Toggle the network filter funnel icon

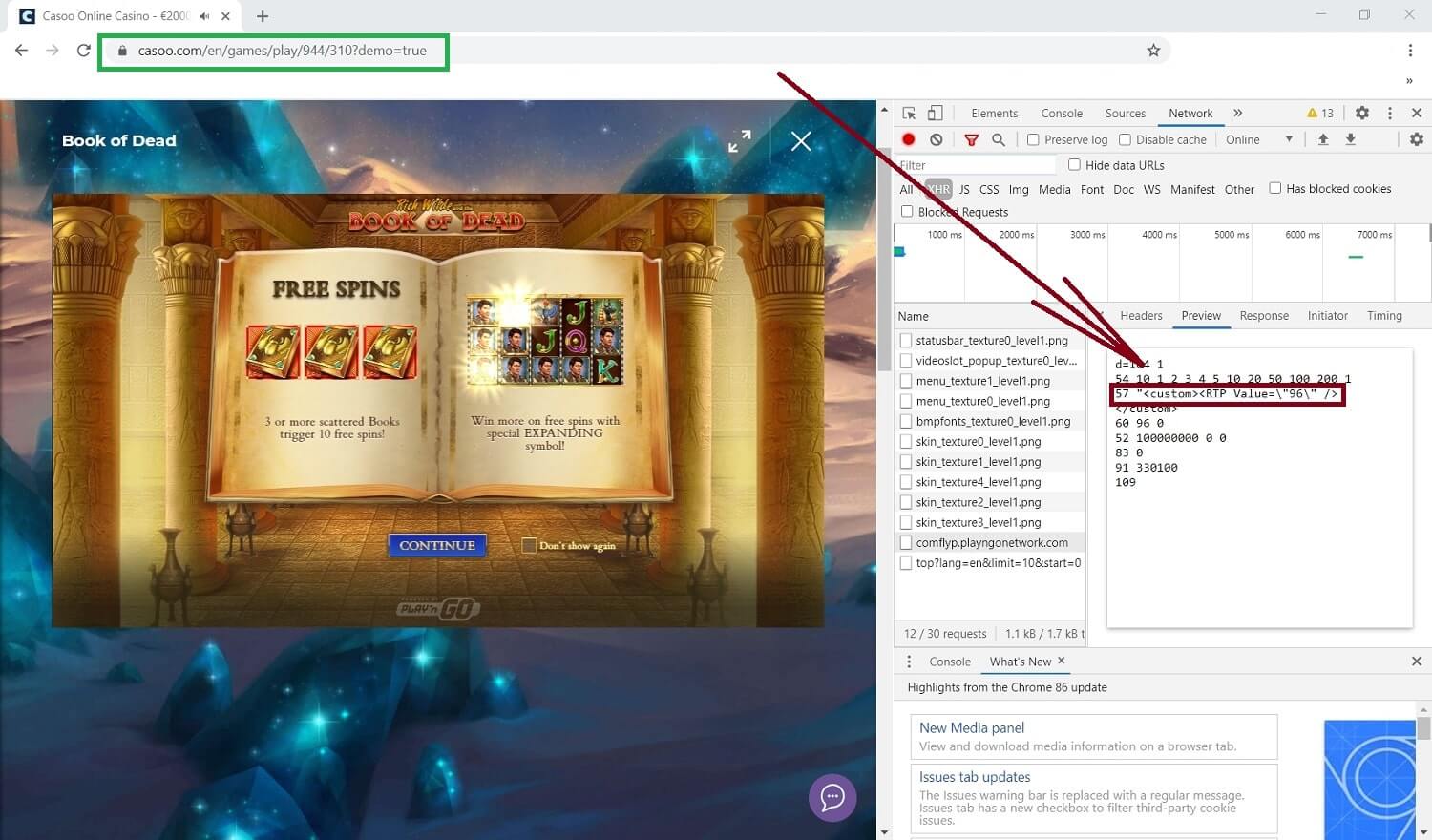point(972,139)
